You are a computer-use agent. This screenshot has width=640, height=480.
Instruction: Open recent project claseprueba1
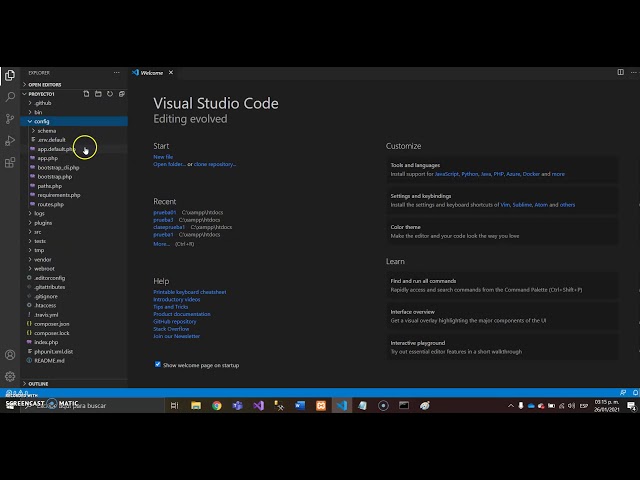(169, 227)
